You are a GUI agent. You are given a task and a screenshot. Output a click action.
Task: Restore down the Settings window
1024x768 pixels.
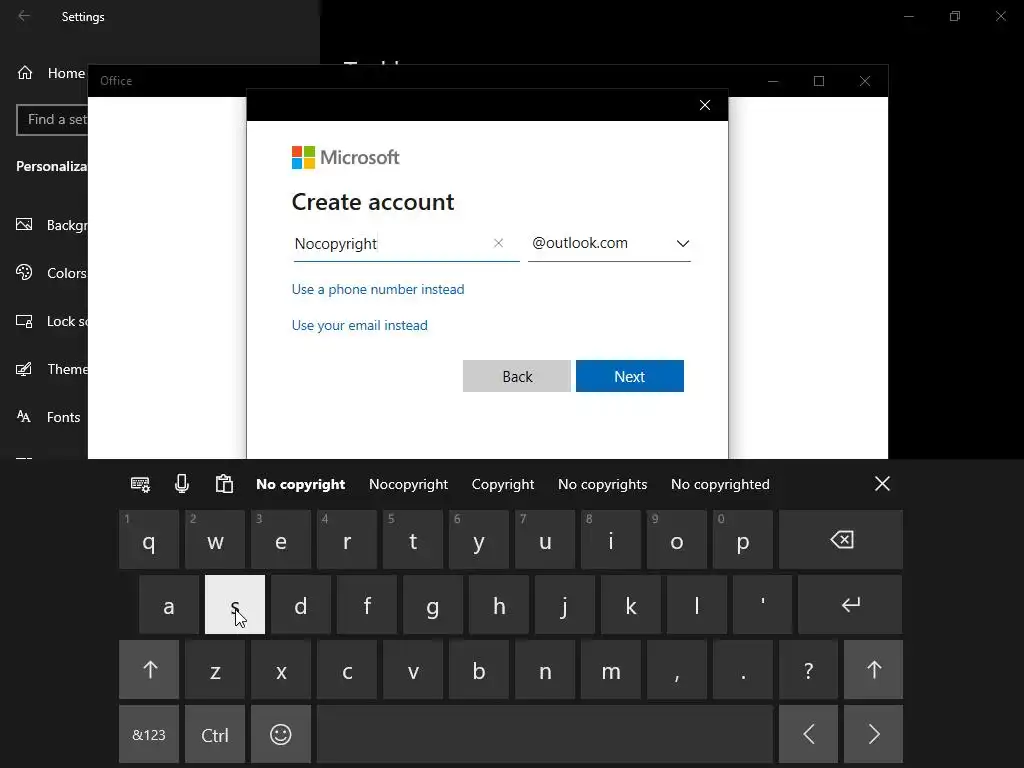coord(955,16)
